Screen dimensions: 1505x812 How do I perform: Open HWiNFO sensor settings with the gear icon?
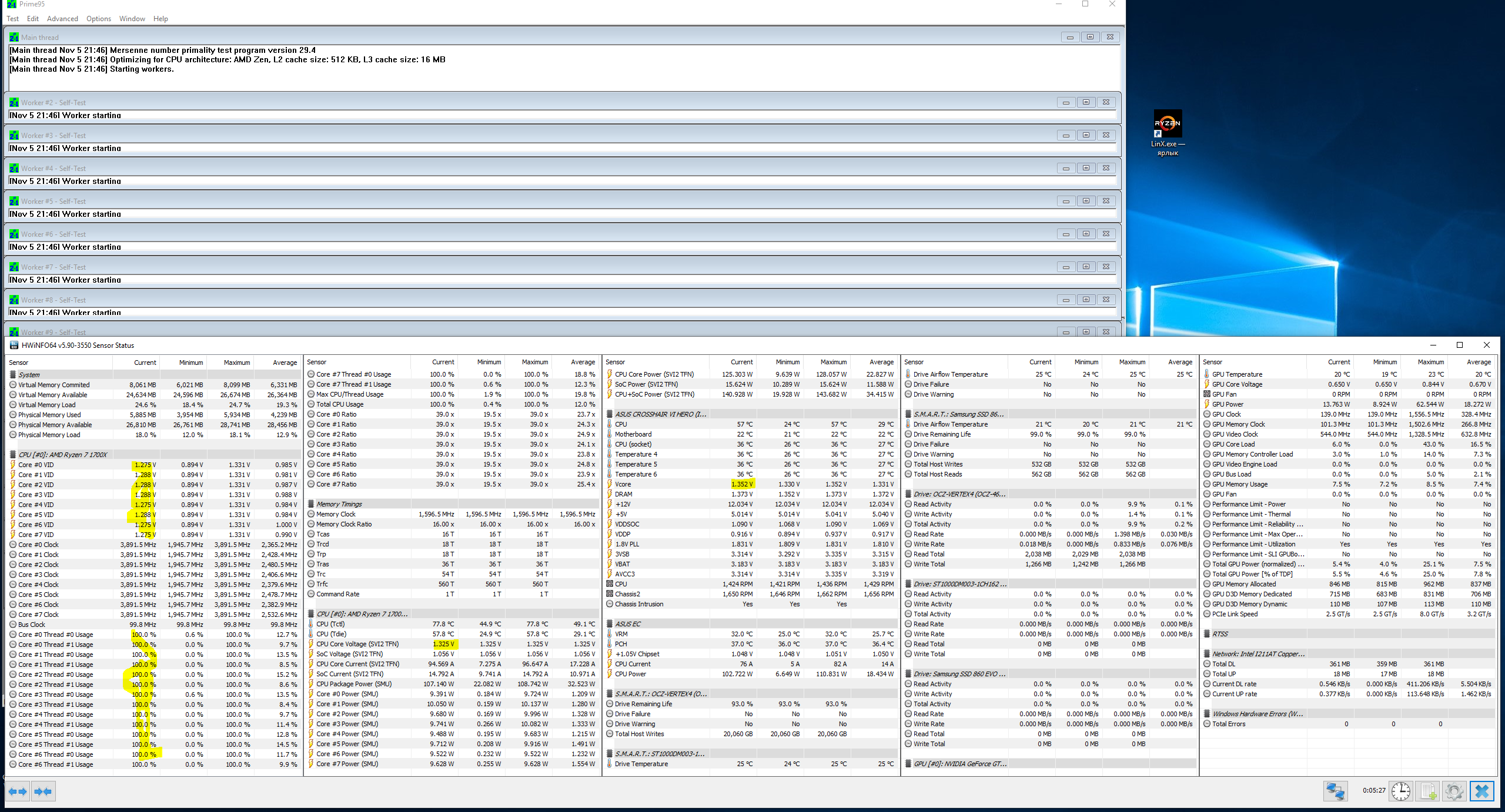pyautogui.click(x=1454, y=791)
